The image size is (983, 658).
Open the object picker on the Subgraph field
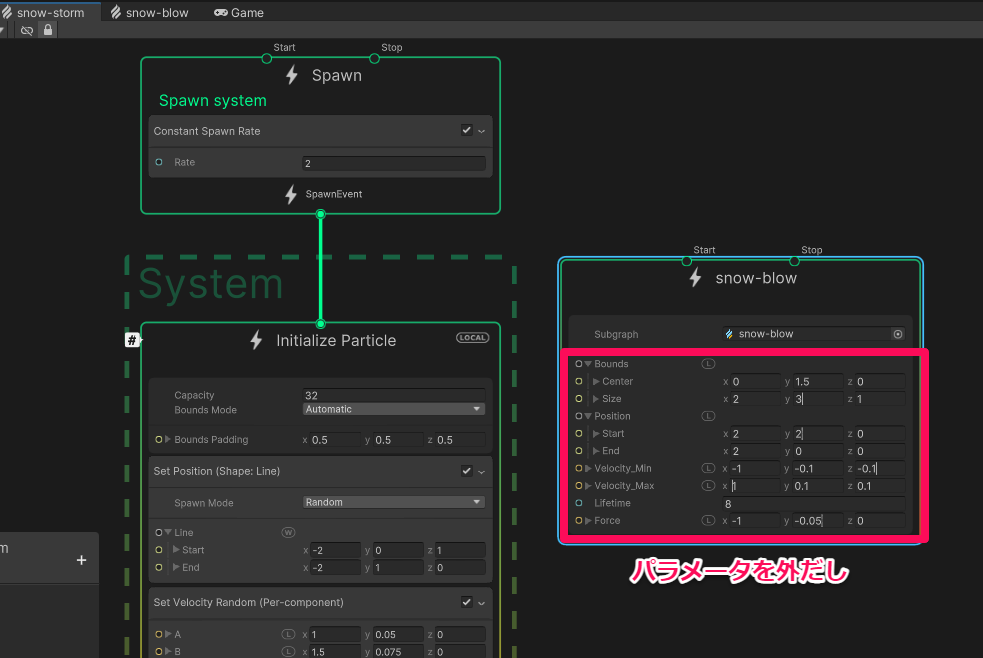tap(897, 333)
